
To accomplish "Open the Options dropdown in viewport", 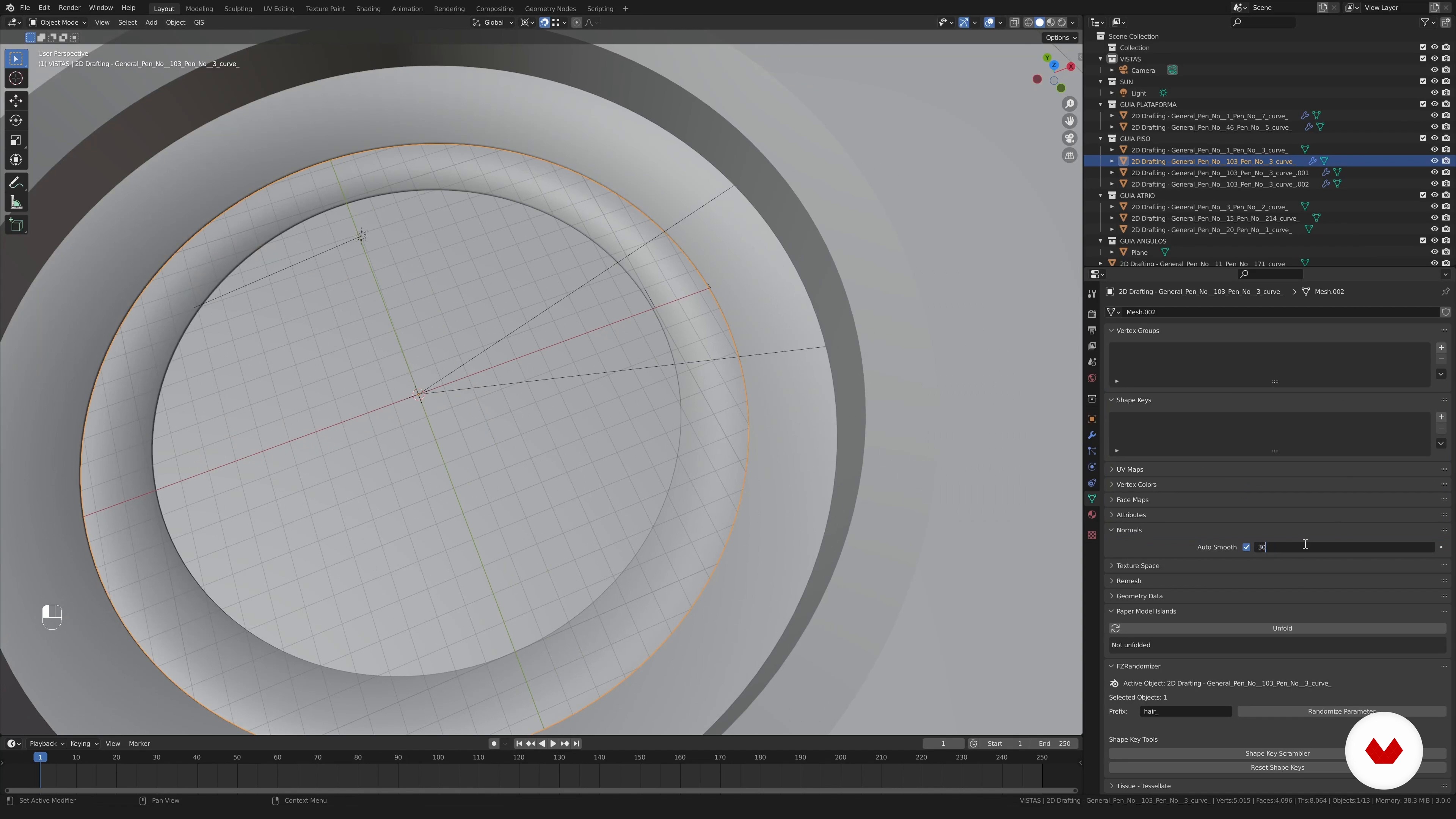I will point(1061,37).
